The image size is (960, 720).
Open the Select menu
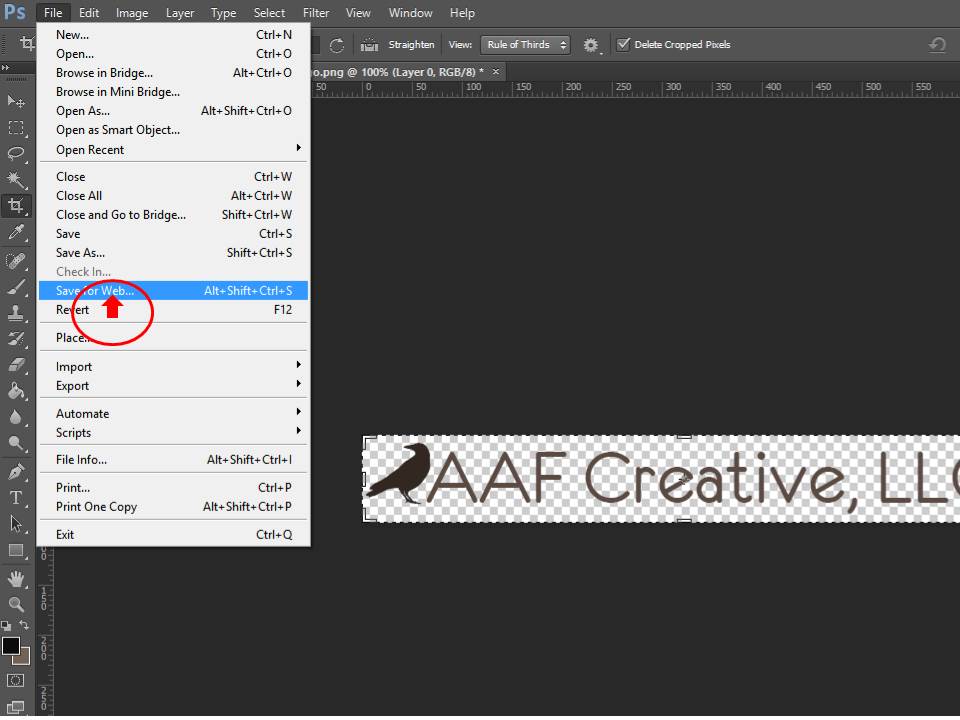(269, 13)
